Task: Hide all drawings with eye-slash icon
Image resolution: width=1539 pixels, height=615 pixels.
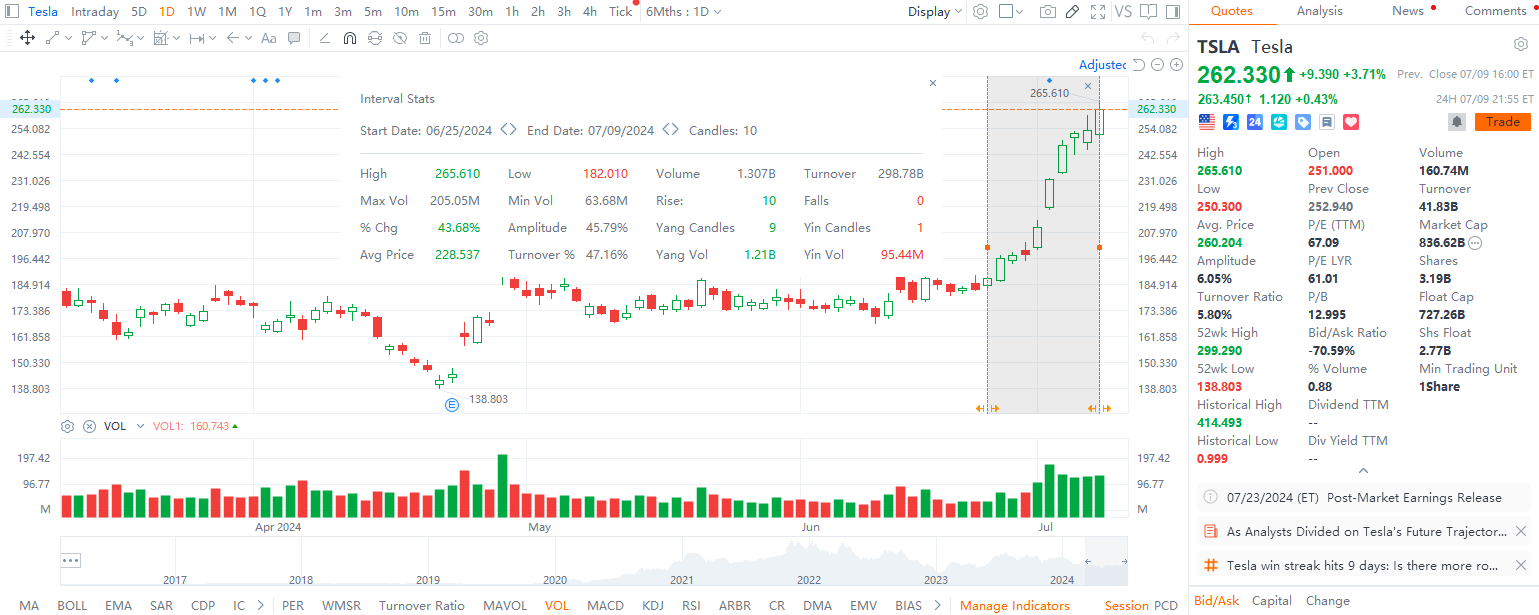Action: (400, 38)
